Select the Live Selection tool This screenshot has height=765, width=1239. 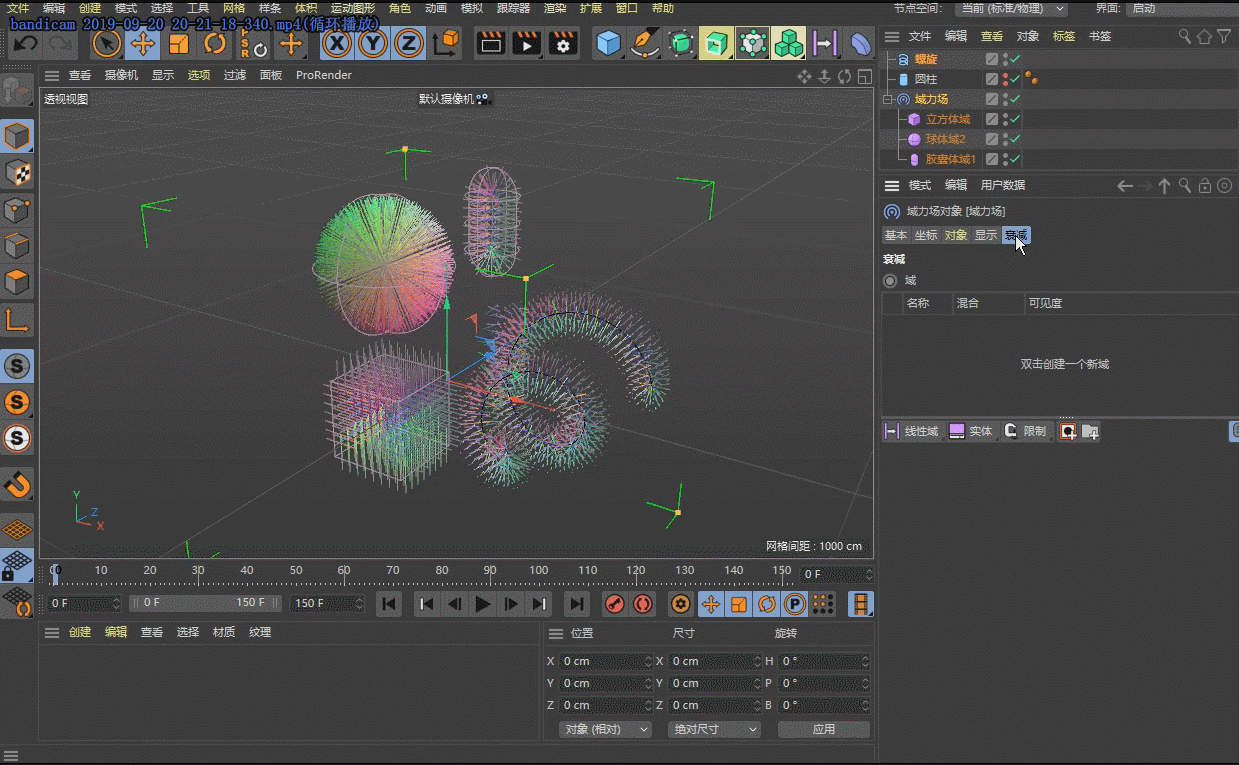[x=107, y=44]
